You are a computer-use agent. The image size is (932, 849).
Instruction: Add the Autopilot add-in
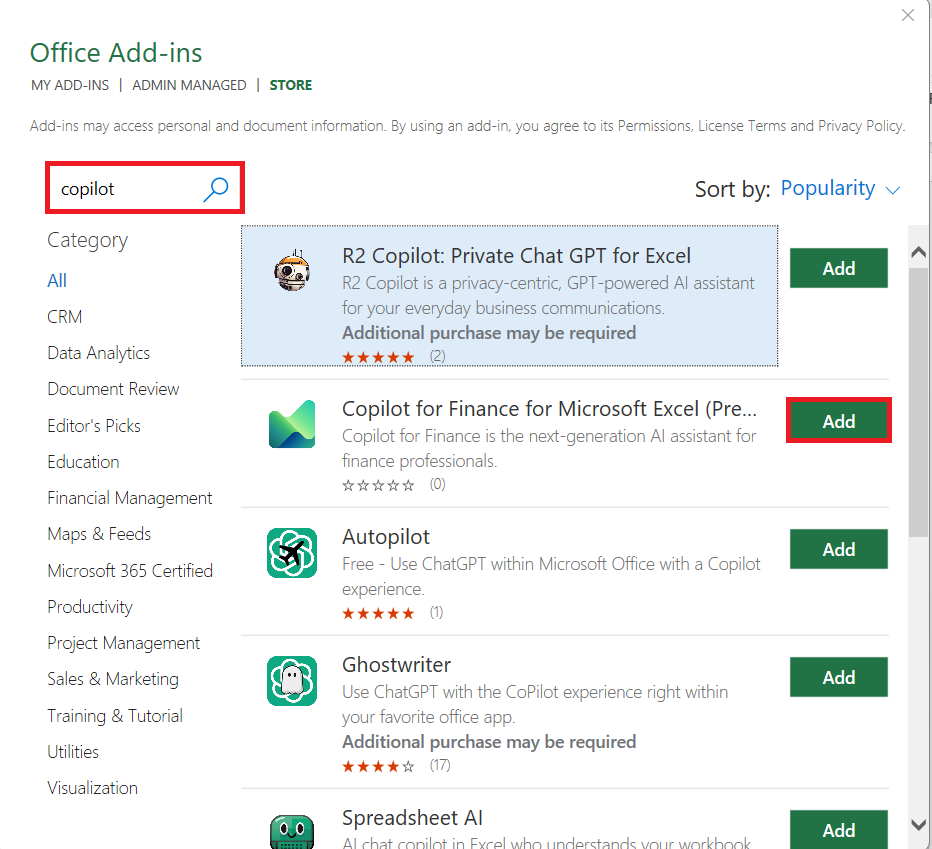(x=839, y=549)
